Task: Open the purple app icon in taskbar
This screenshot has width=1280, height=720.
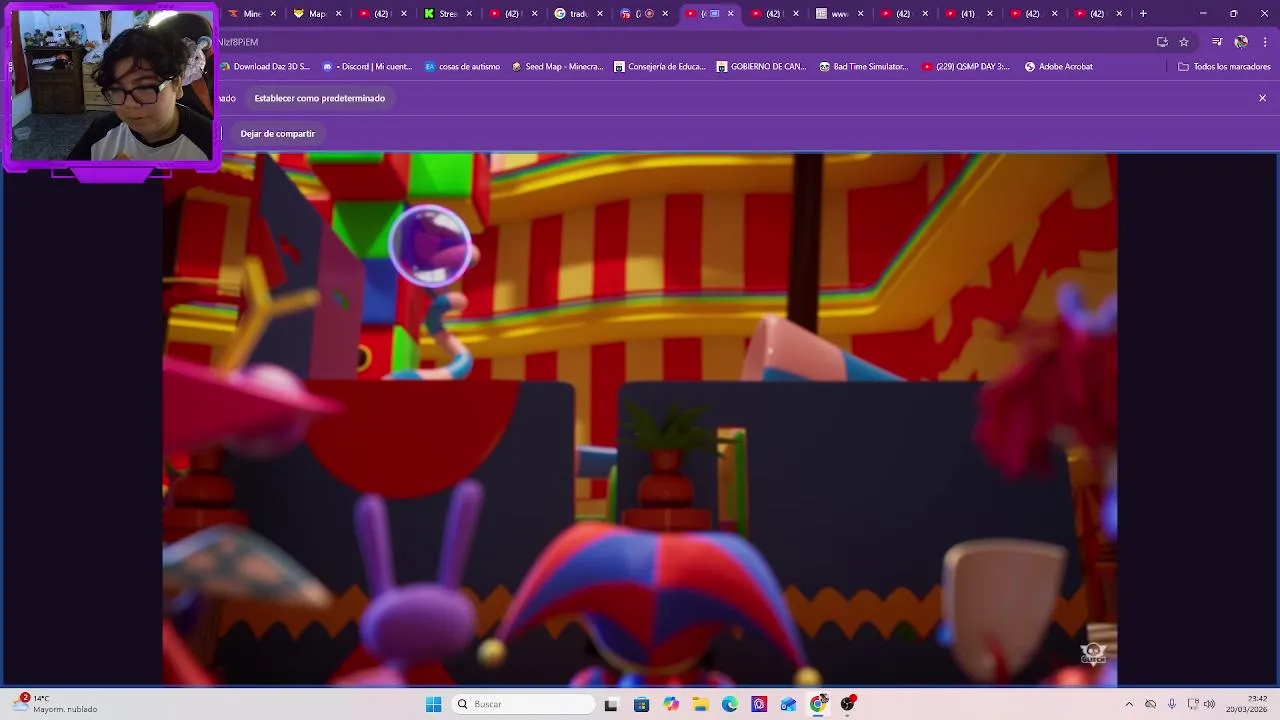Action: pyautogui.click(x=759, y=704)
